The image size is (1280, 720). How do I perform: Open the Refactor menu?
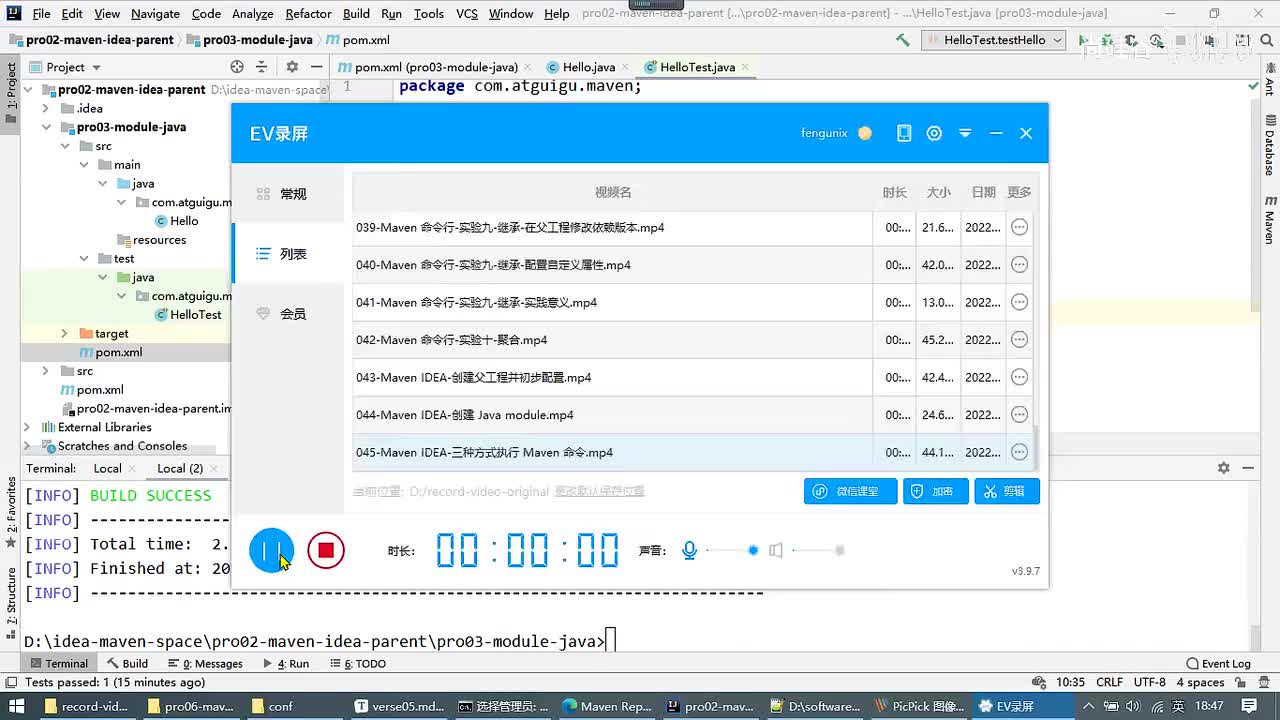pyautogui.click(x=308, y=14)
